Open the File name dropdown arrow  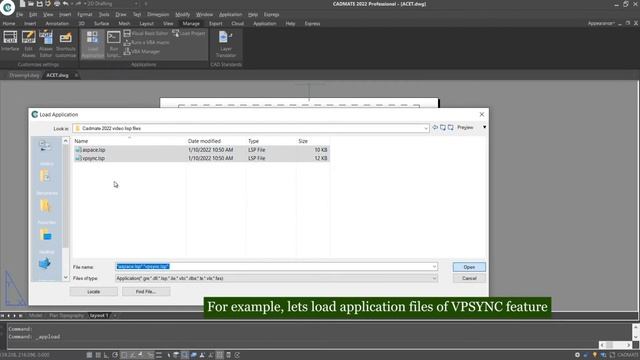434,267
